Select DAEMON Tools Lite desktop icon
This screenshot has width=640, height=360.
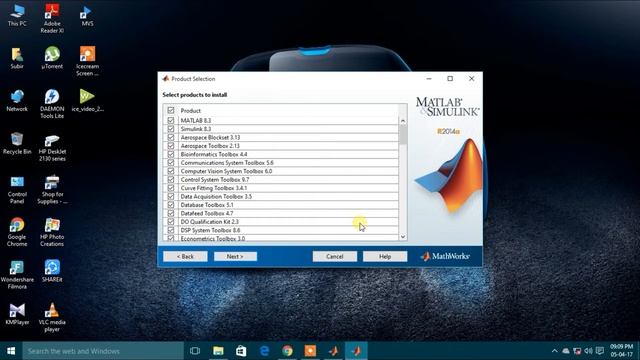point(52,104)
